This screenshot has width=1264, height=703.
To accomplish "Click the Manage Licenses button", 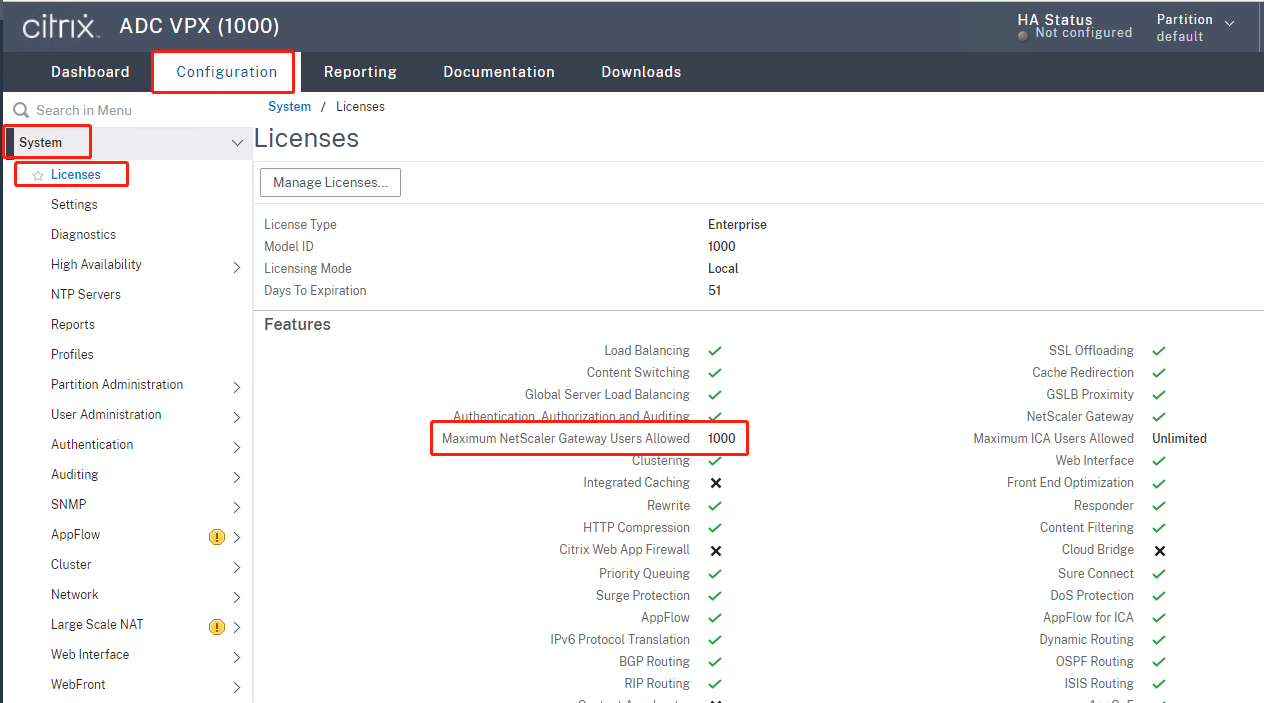I will pos(330,182).
